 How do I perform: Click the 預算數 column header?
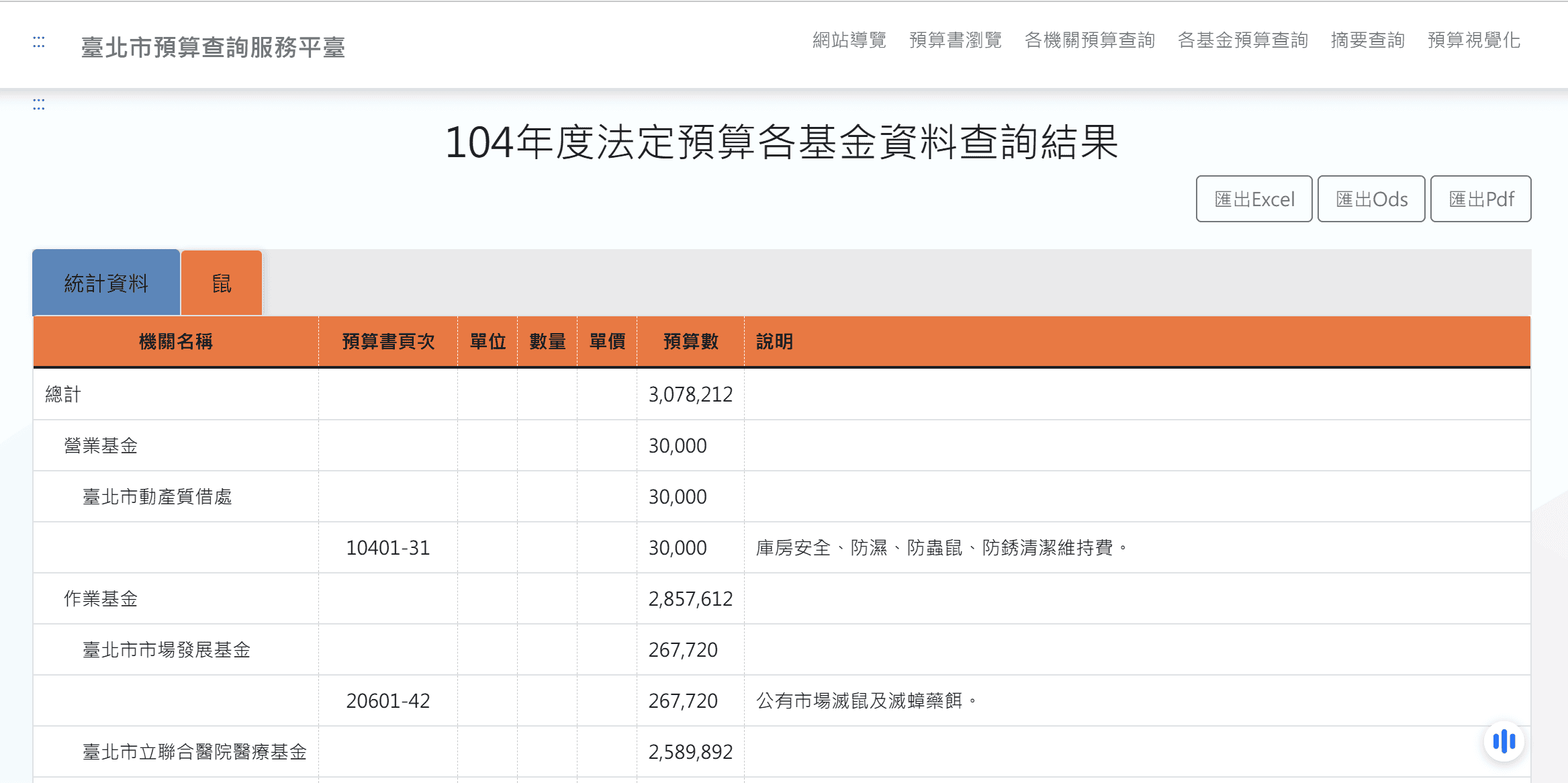tap(690, 342)
